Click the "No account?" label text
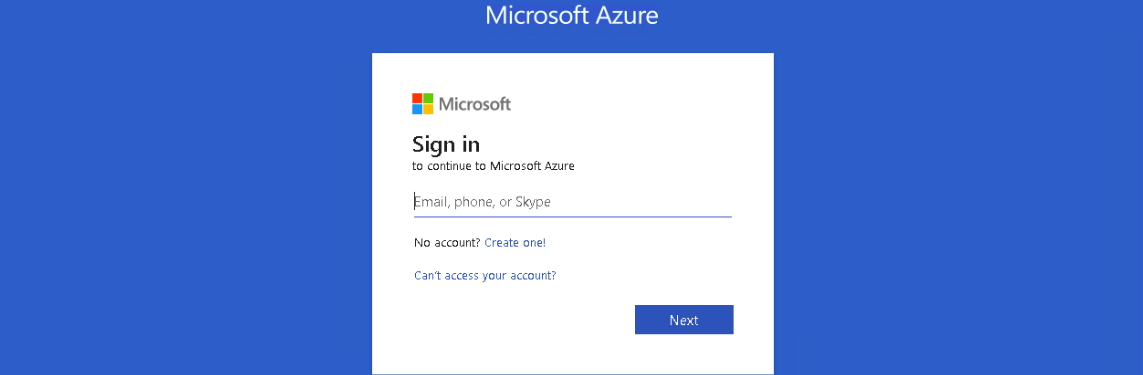 [x=448, y=242]
